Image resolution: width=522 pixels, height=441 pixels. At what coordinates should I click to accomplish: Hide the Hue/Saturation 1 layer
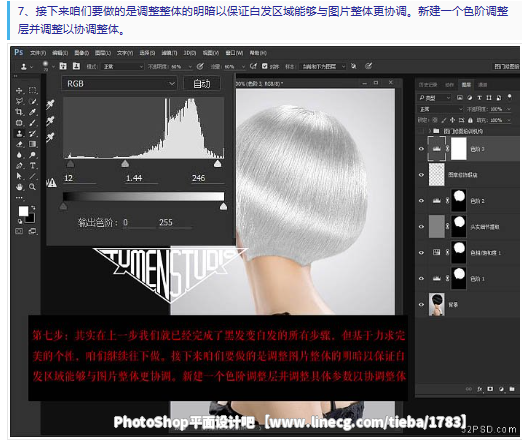tap(421, 253)
